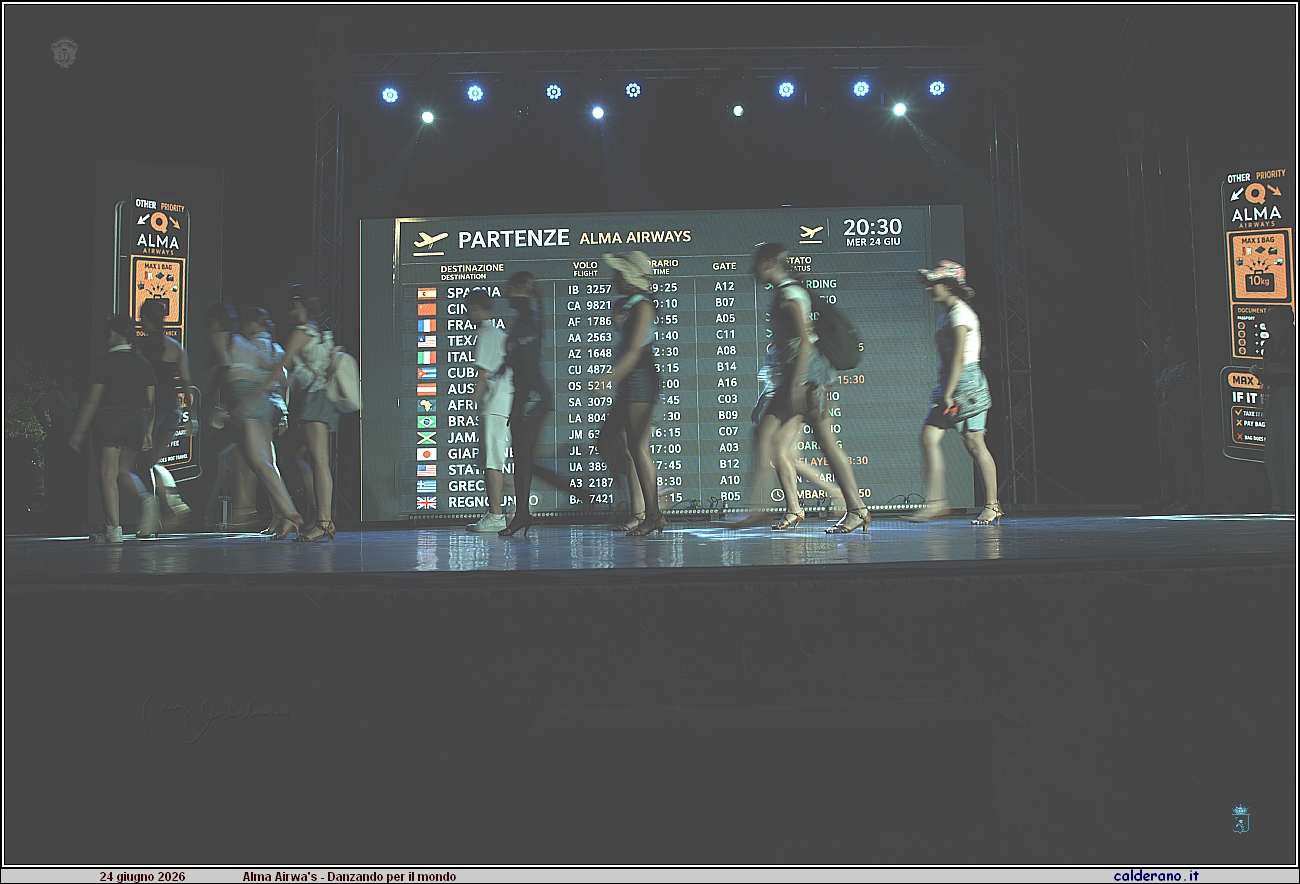
Task: Click the Jamaica flag on the board
Action: [427, 438]
